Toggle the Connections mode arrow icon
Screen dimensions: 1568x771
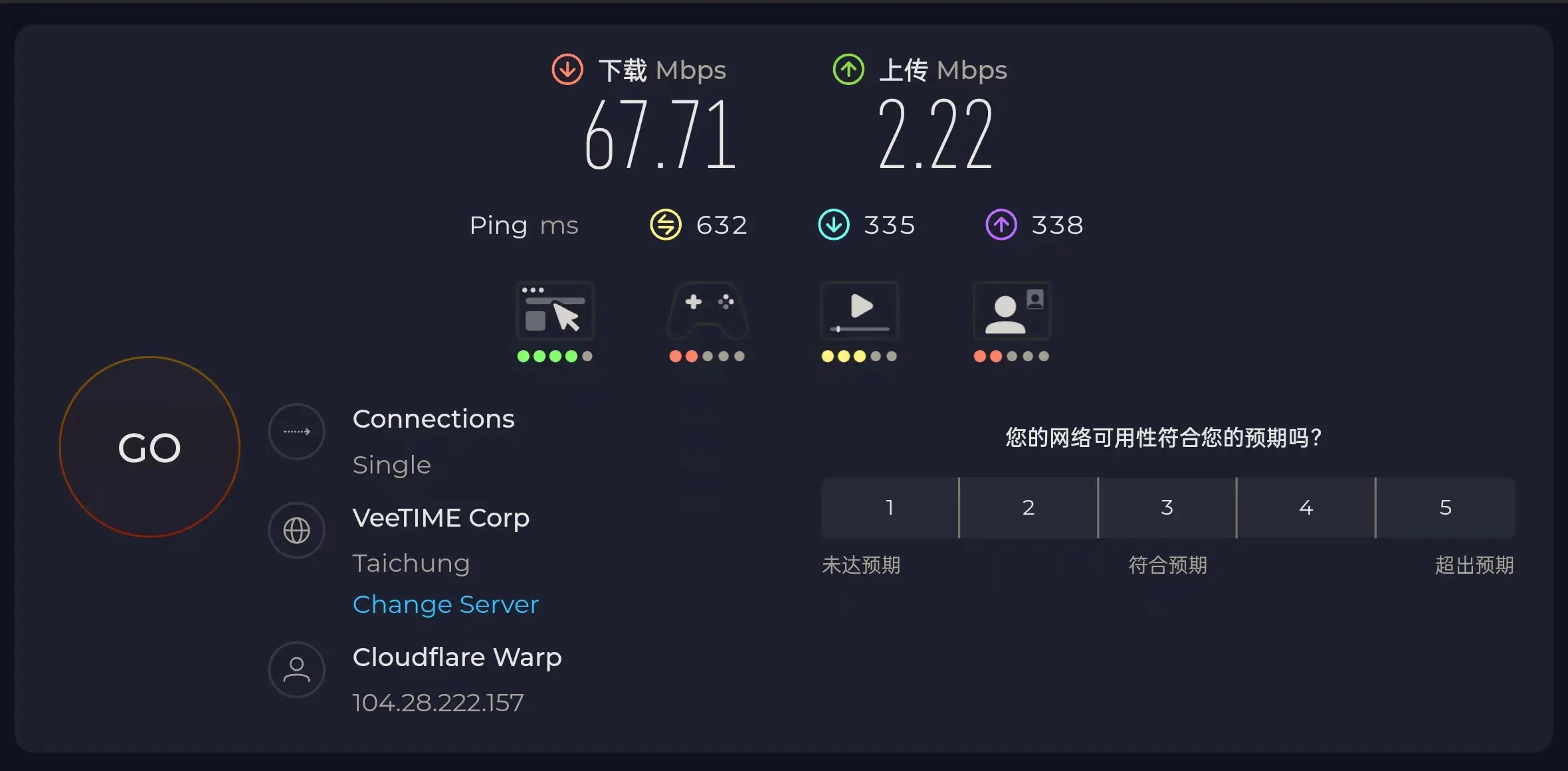[296, 432]
